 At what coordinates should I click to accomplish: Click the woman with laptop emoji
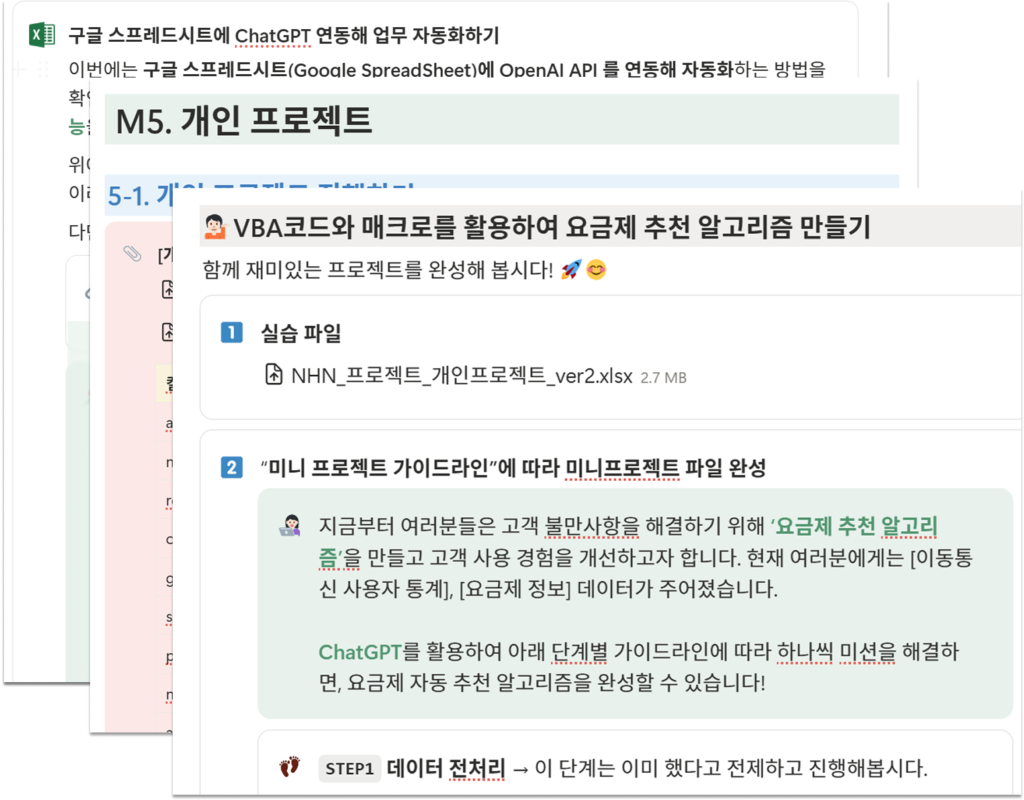[x=290, y=526]
